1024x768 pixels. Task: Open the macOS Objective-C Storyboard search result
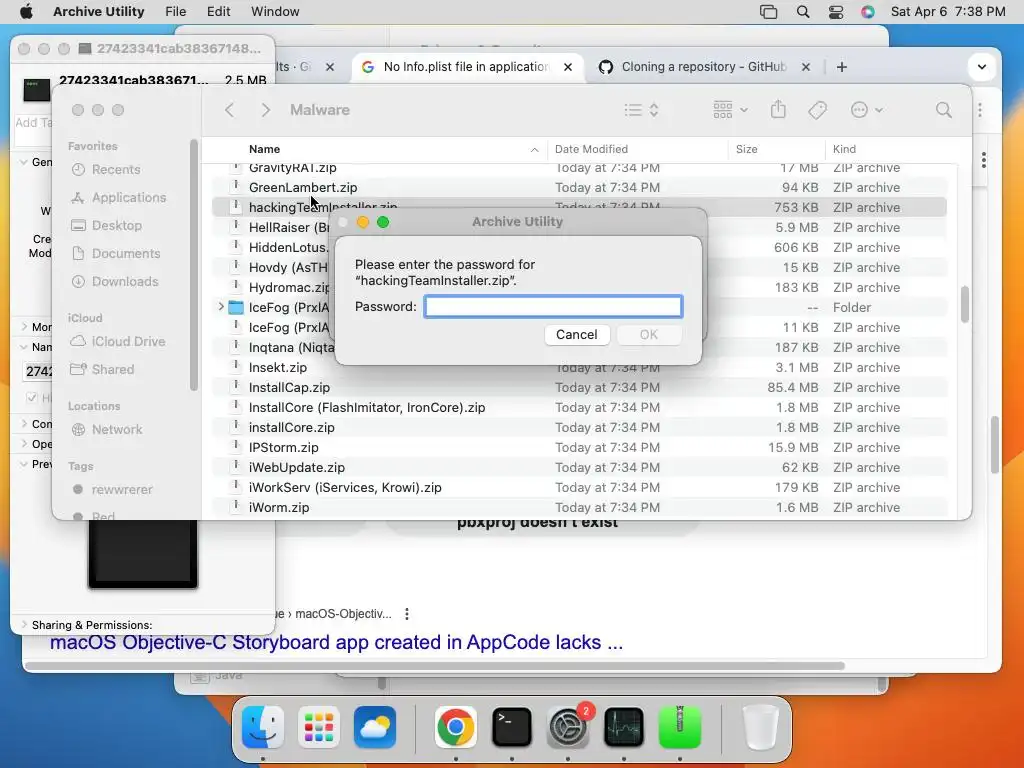[336, 643]
